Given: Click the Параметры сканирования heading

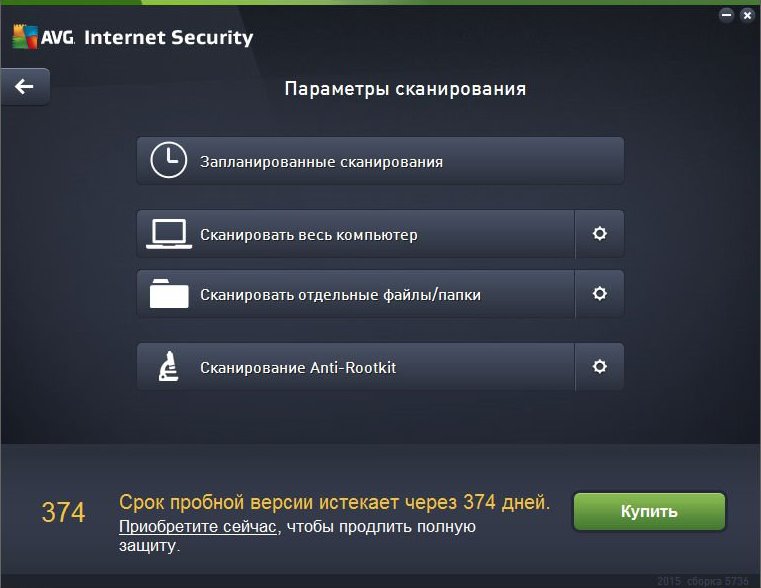Looking at the screenshot, I should click(x=405, y=89).
